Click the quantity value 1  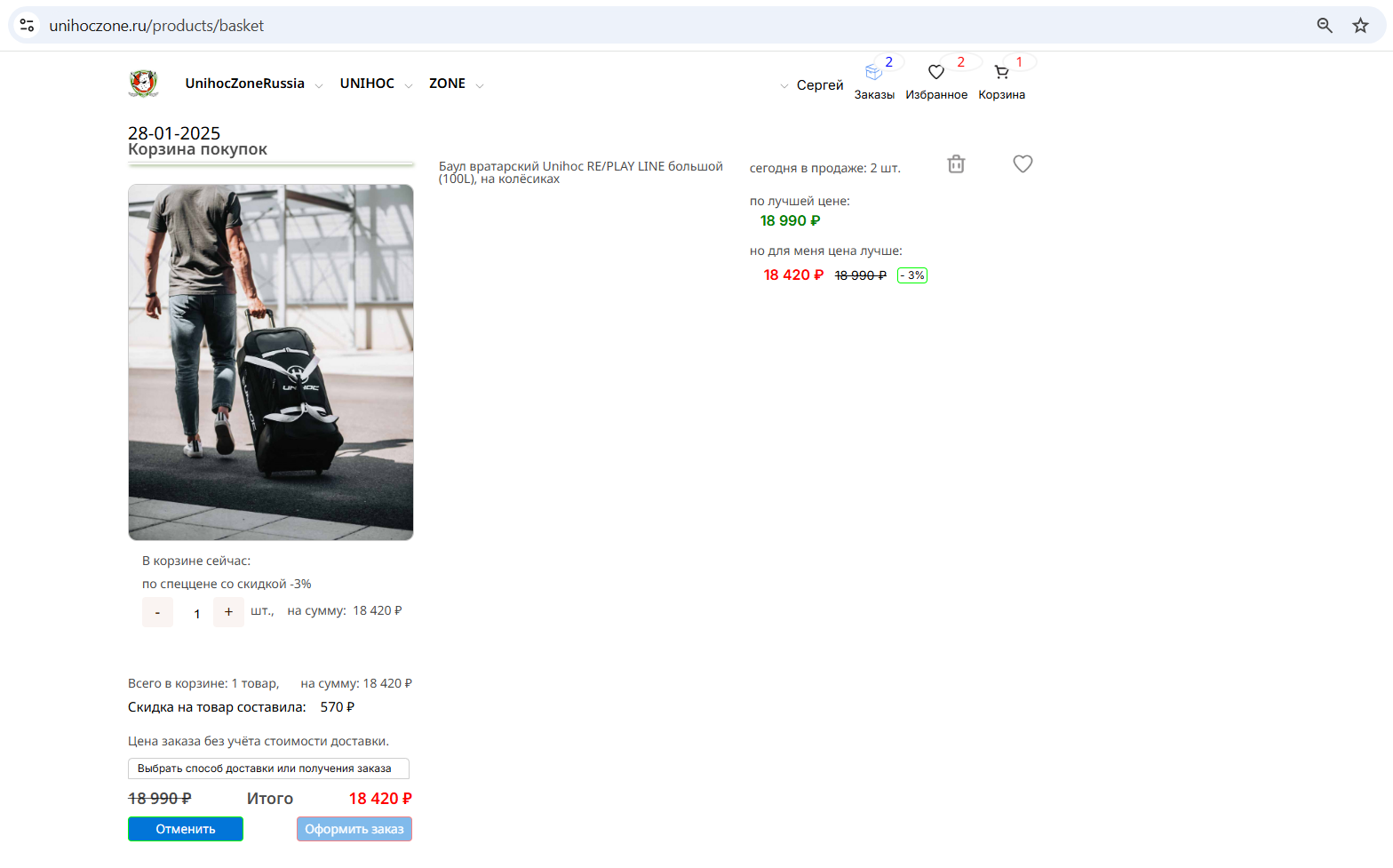(x=197, y=614)
